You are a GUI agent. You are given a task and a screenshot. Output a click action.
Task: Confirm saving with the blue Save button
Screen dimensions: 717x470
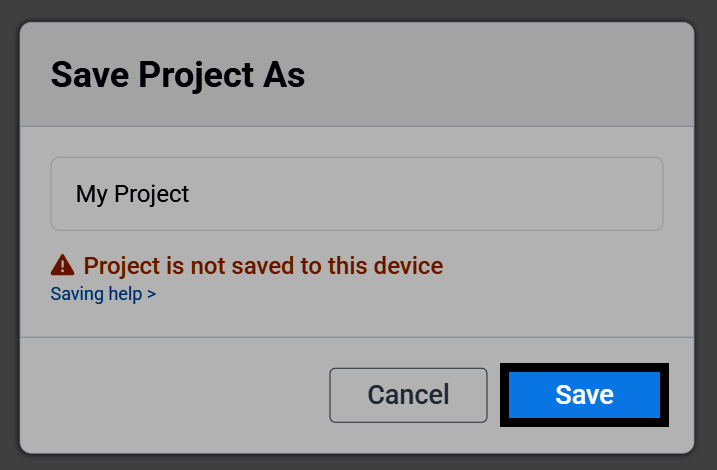click(x=584, y=395)
